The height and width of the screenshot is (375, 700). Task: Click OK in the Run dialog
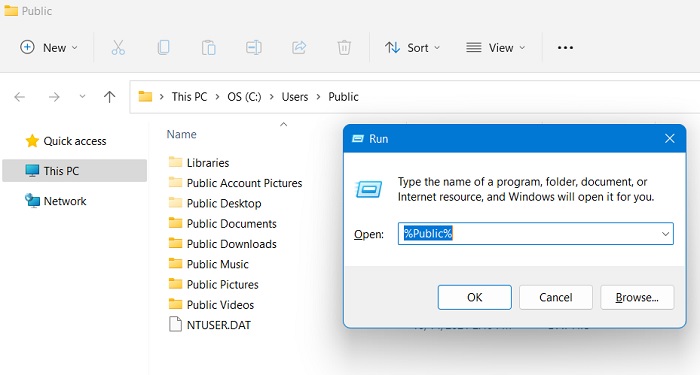click(475, 297)
